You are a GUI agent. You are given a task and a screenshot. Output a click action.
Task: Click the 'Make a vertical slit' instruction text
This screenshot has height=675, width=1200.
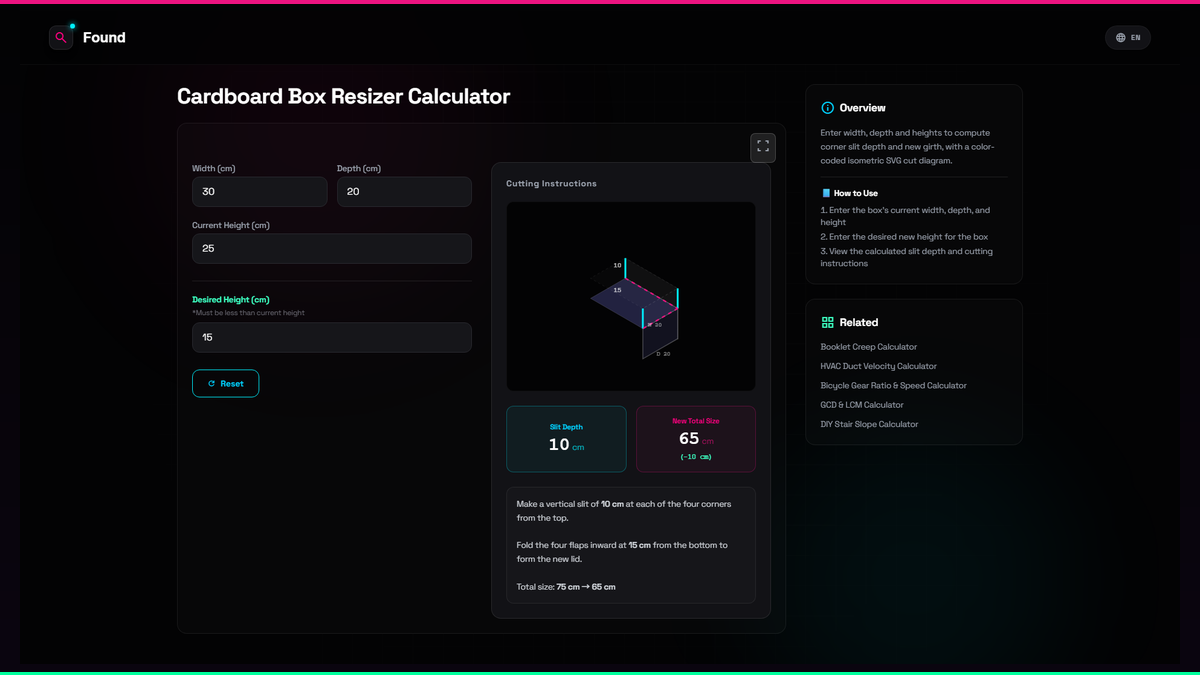(x=623, y=511)
